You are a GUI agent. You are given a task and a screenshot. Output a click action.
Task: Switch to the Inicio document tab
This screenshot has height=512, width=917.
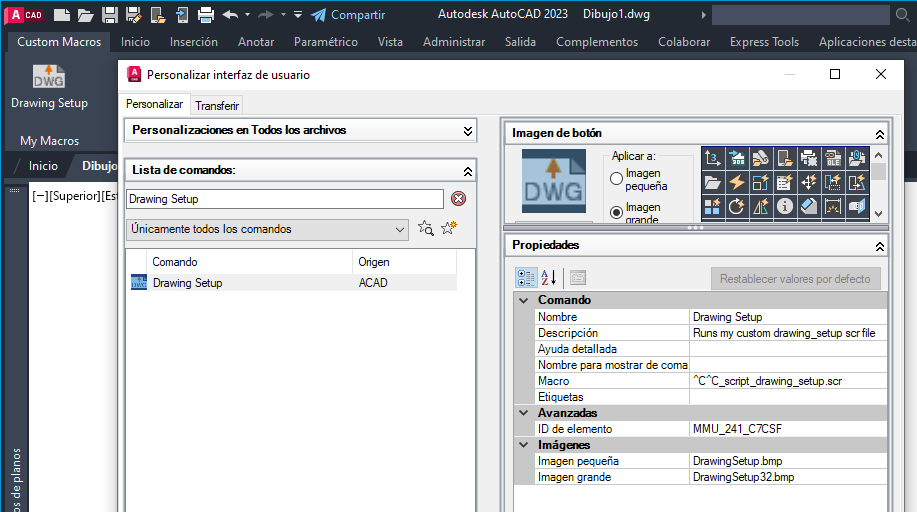[43, 166]
